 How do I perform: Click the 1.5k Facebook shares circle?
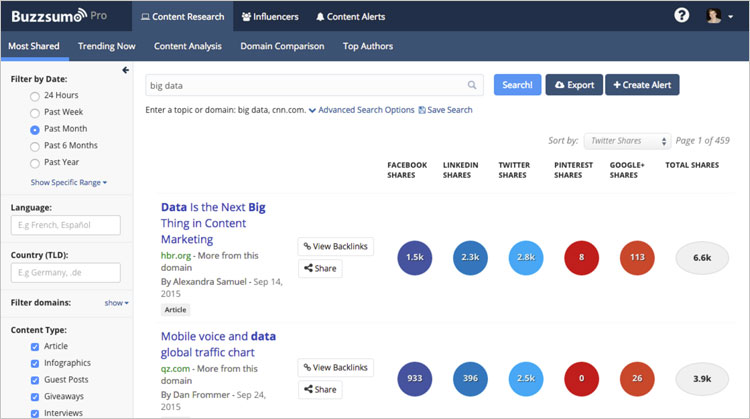(414, 257)
